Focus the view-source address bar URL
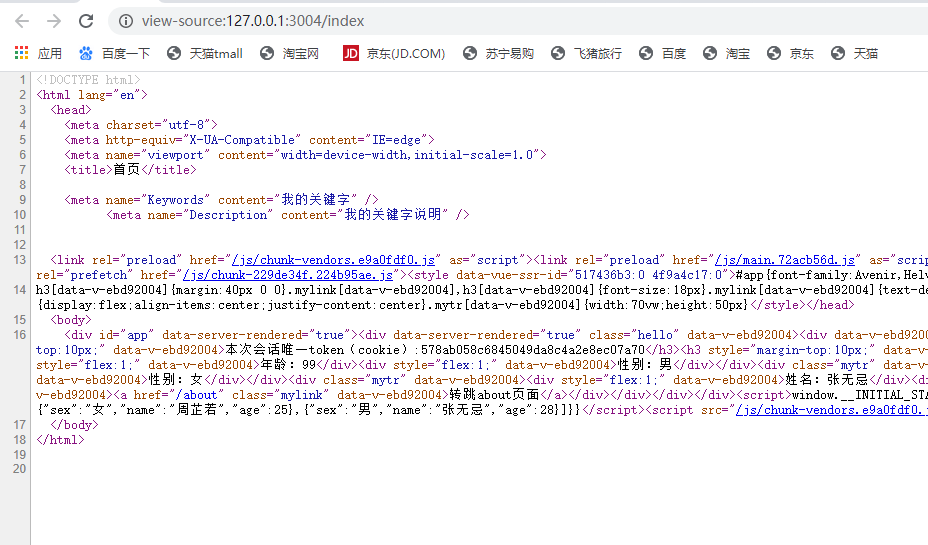928x545 pixels. pos(253,21)
